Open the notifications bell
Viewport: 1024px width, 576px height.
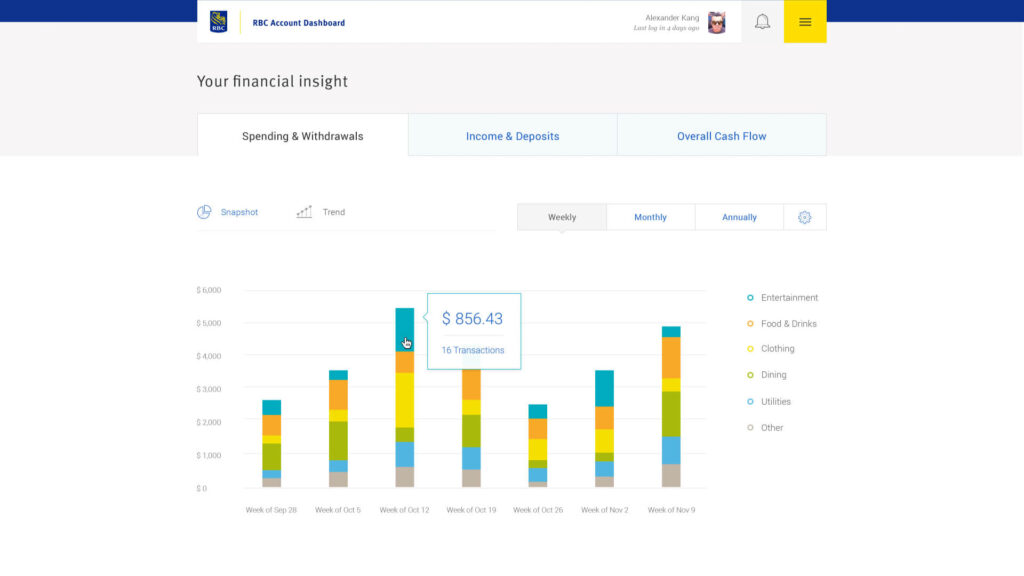click(x=762, y=22)
